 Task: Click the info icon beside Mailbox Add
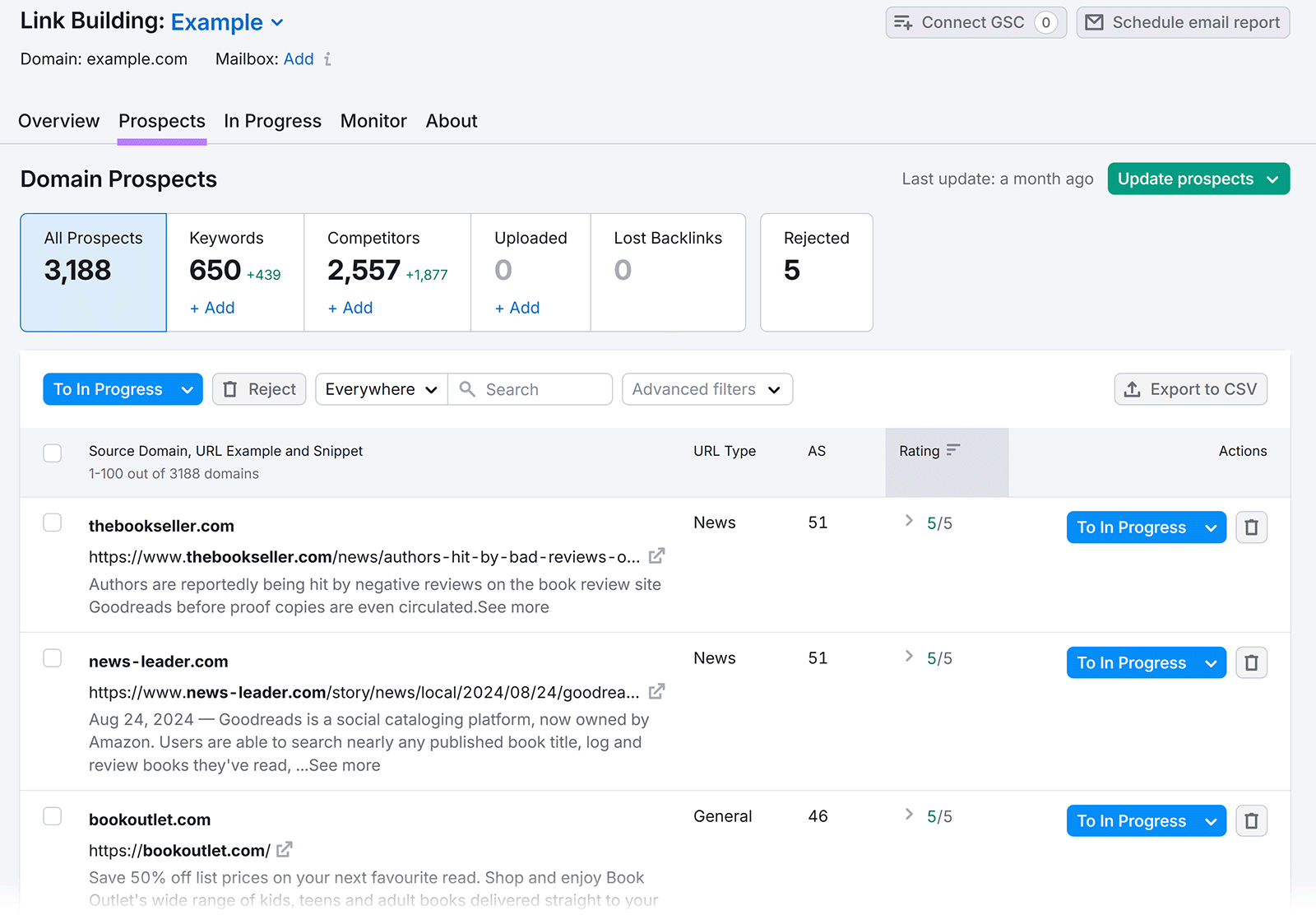[x=328, y=59]
